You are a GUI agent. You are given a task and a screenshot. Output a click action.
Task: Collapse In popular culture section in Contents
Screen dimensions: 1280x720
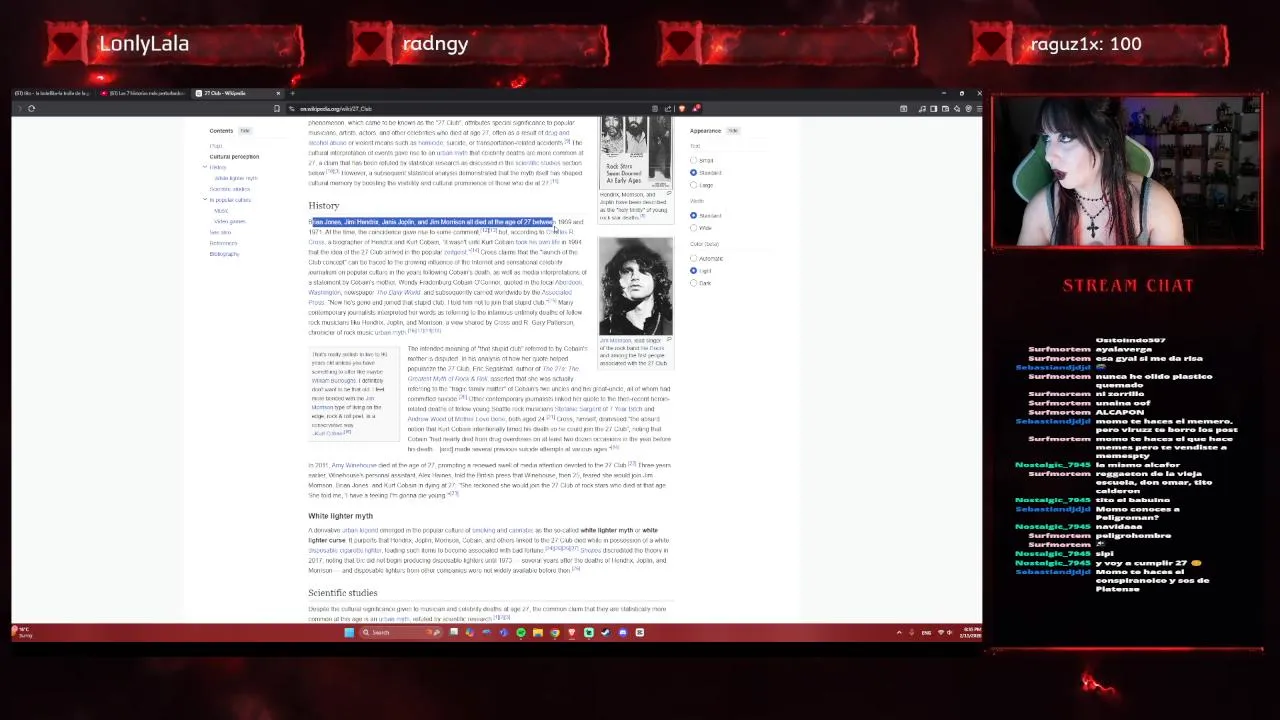[x=205, y=200]
